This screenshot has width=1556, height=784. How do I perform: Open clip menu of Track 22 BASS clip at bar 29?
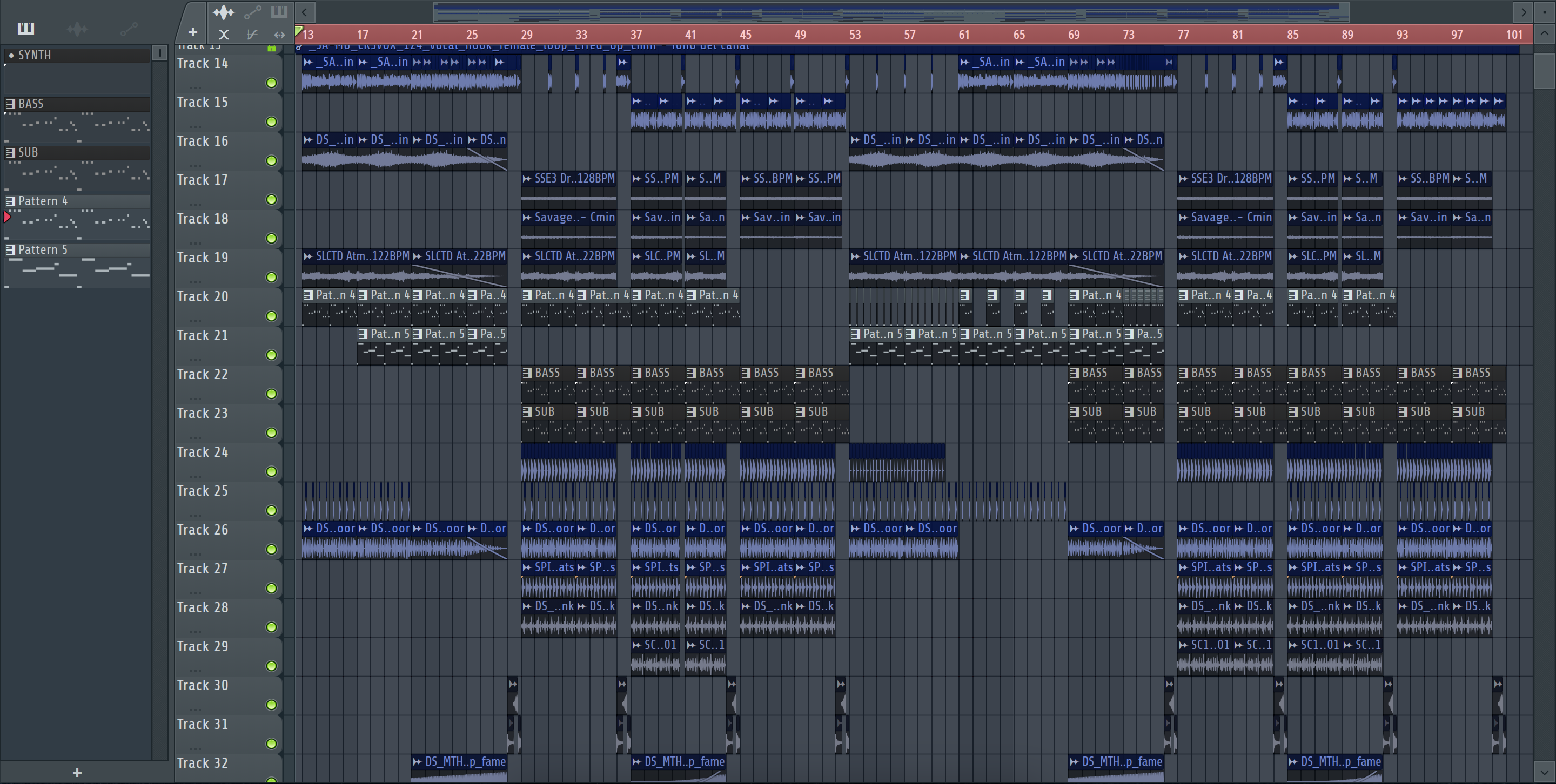(527, 373)
